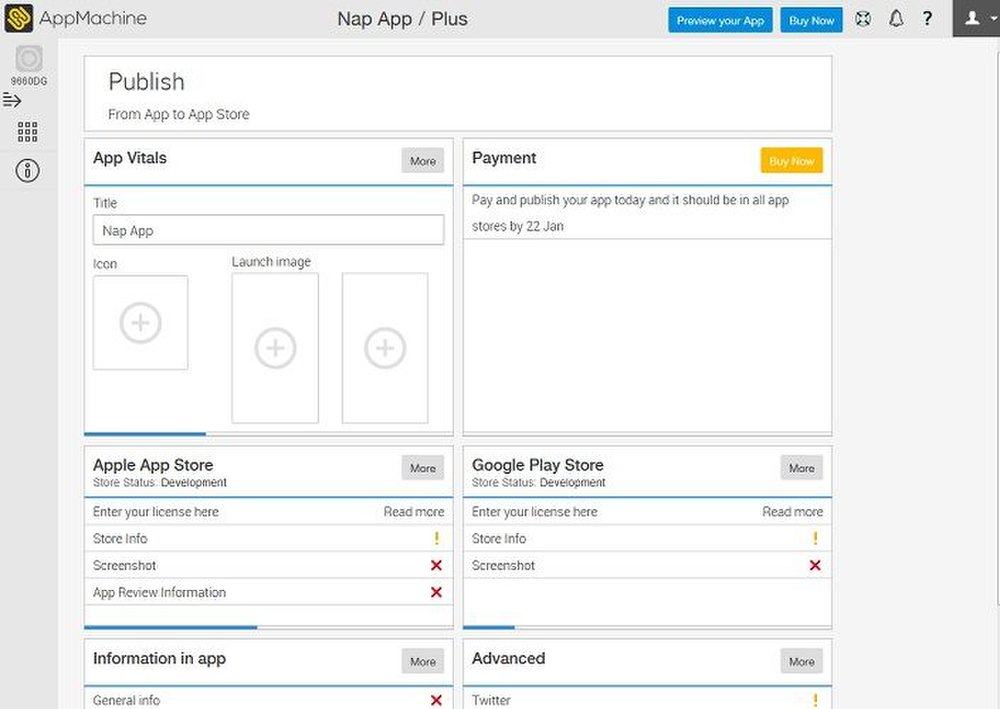Click the 9660DG app icon in sidebar

[x=29, y=60]
